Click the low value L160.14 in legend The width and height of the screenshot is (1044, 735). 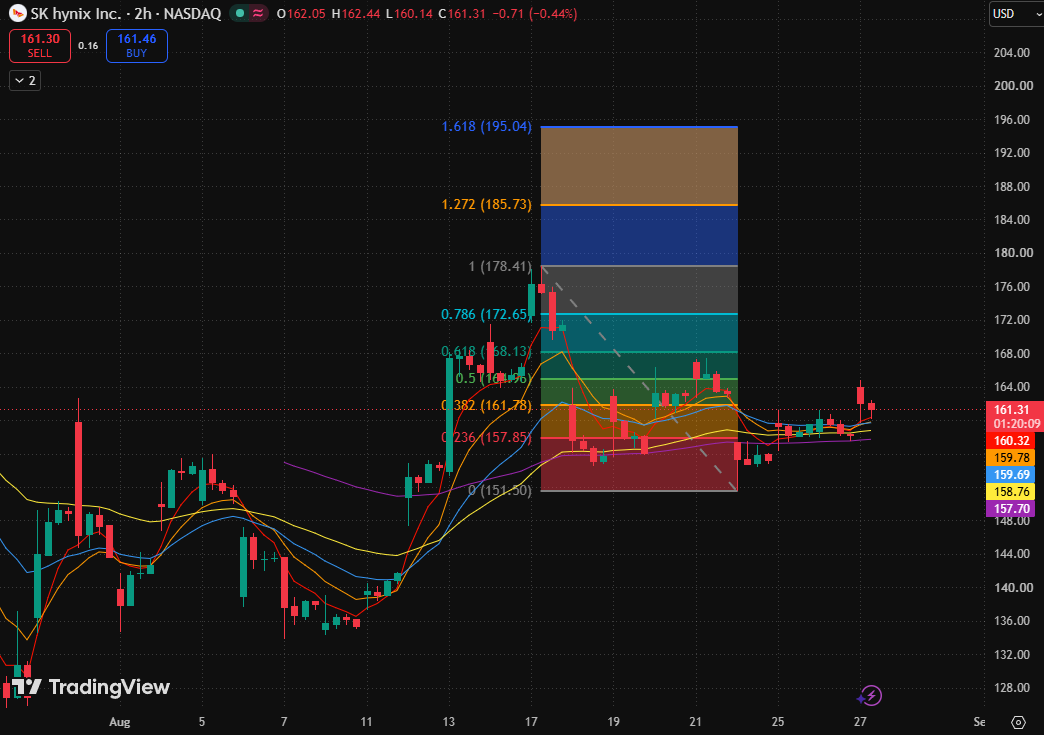pyautogui.click(x=409, y=13)
